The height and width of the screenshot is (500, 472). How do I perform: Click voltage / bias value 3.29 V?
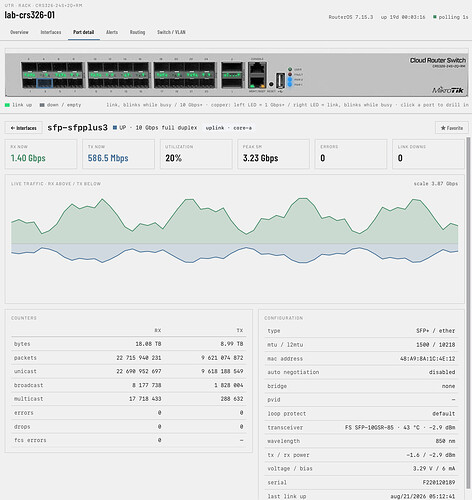(x=434, y=469)
